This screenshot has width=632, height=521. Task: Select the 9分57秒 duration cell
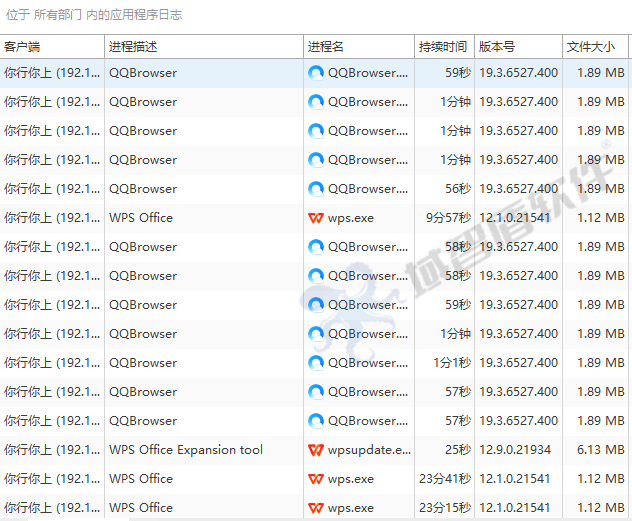[x=448, y=218]
